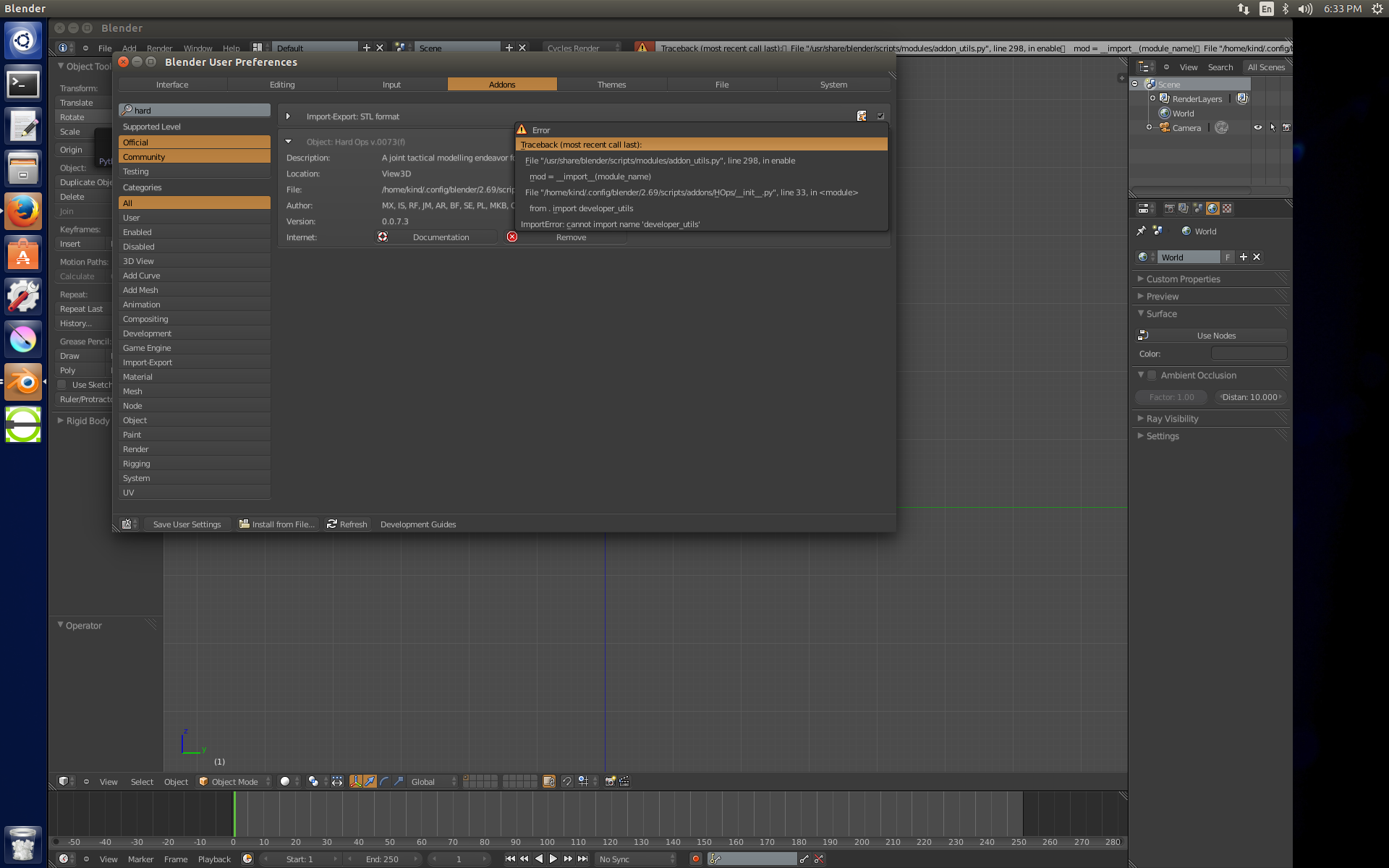
Task: Switch to the Themes tab
Action: tap(611, 85)
